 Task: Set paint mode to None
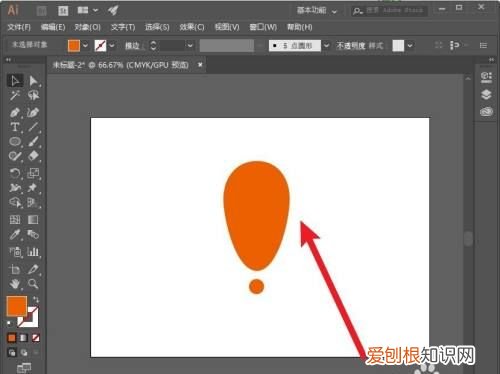[36, 338]
